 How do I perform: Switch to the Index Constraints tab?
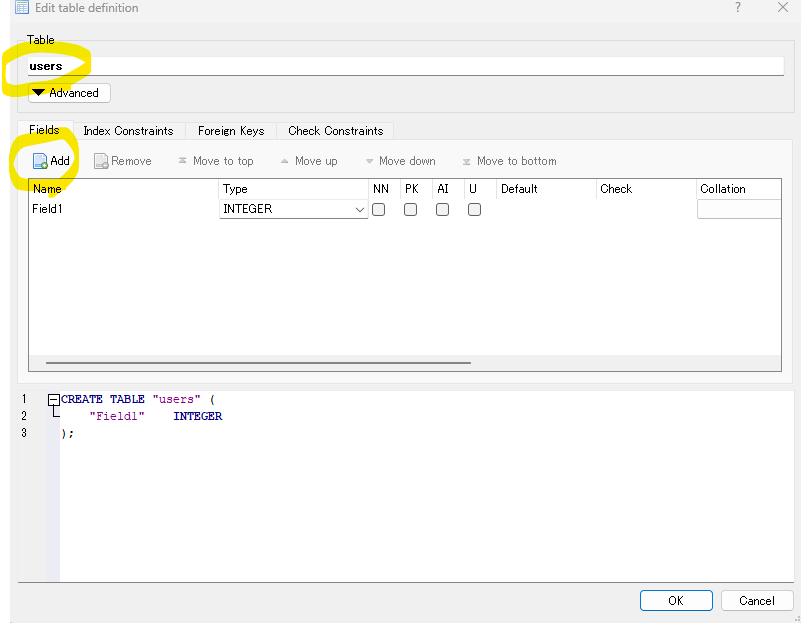pyautogui.click(x=128, y=131)
